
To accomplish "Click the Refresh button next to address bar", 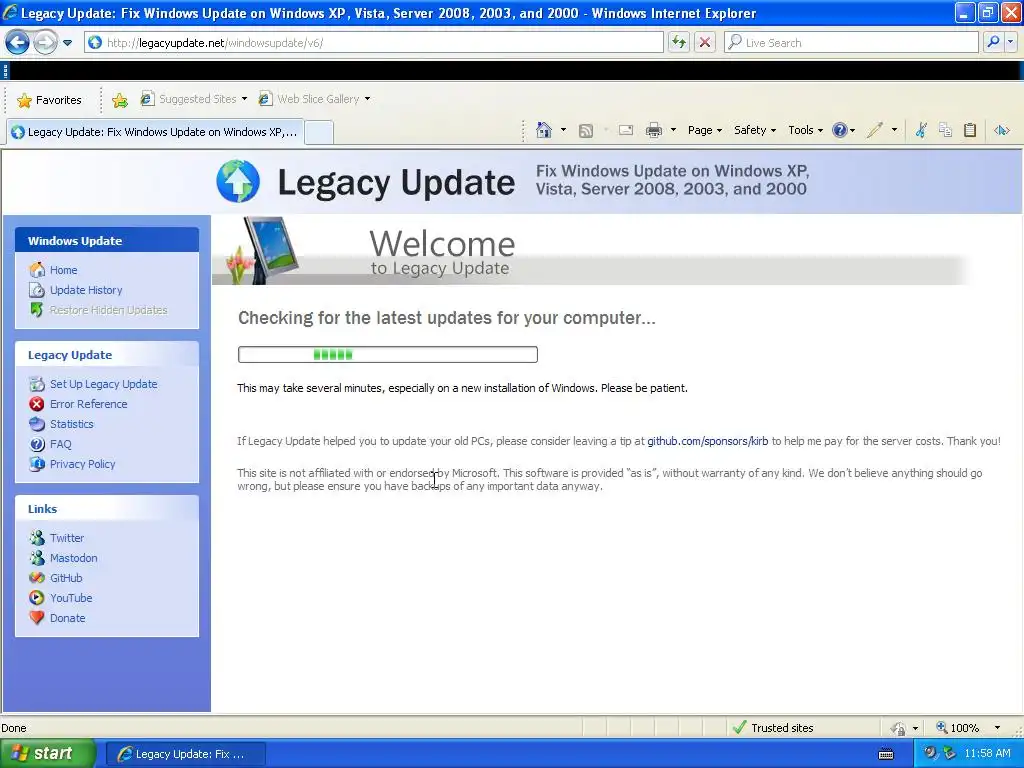I will point(679,42).
